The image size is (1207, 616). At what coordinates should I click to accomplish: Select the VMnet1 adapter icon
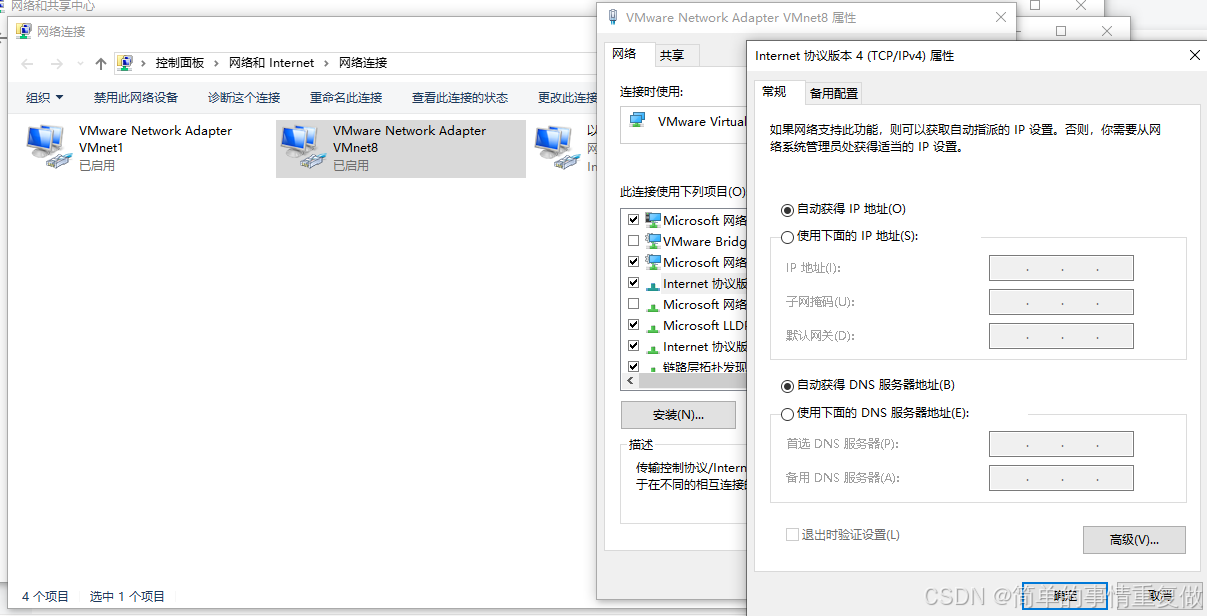pos(49,147)
